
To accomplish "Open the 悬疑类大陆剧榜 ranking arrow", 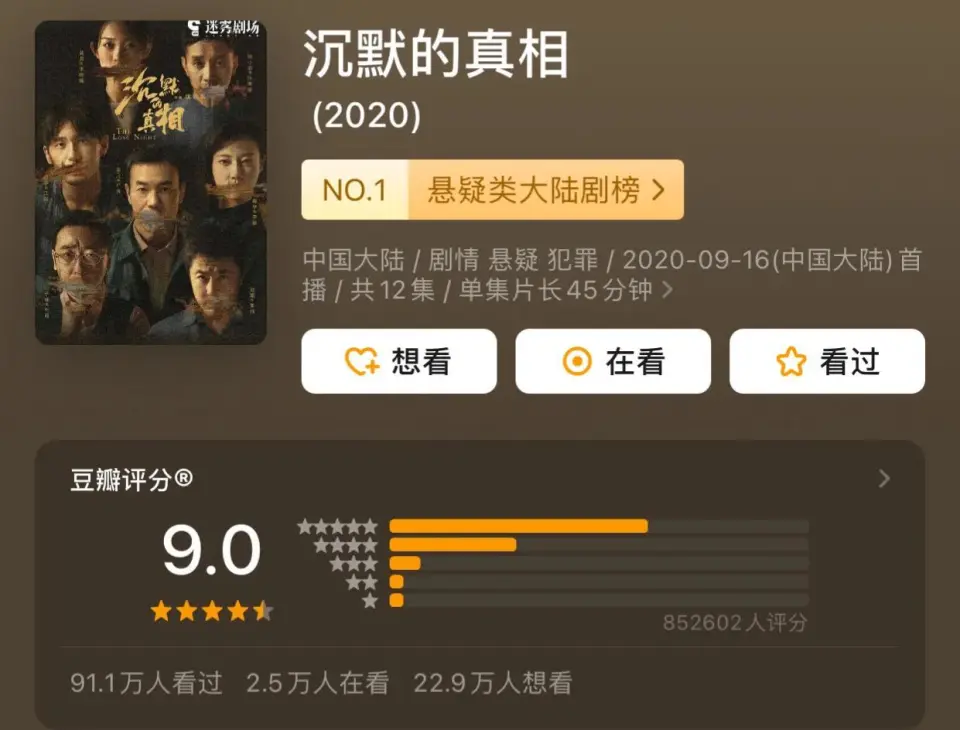I will [x=658, y=190].
